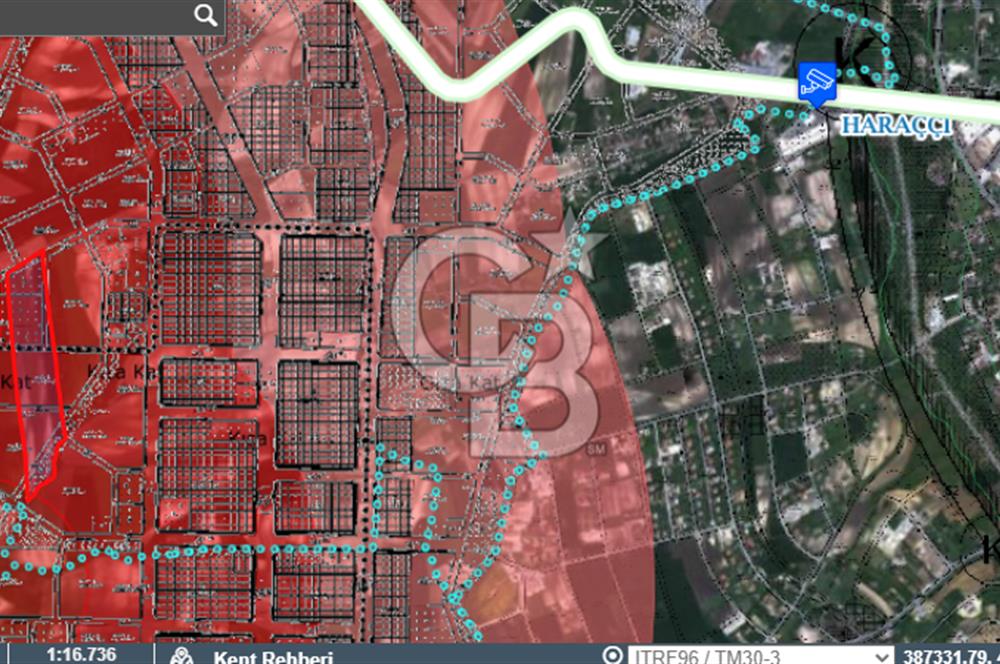Open the blue traffic camera marker

tap(817, 85)
